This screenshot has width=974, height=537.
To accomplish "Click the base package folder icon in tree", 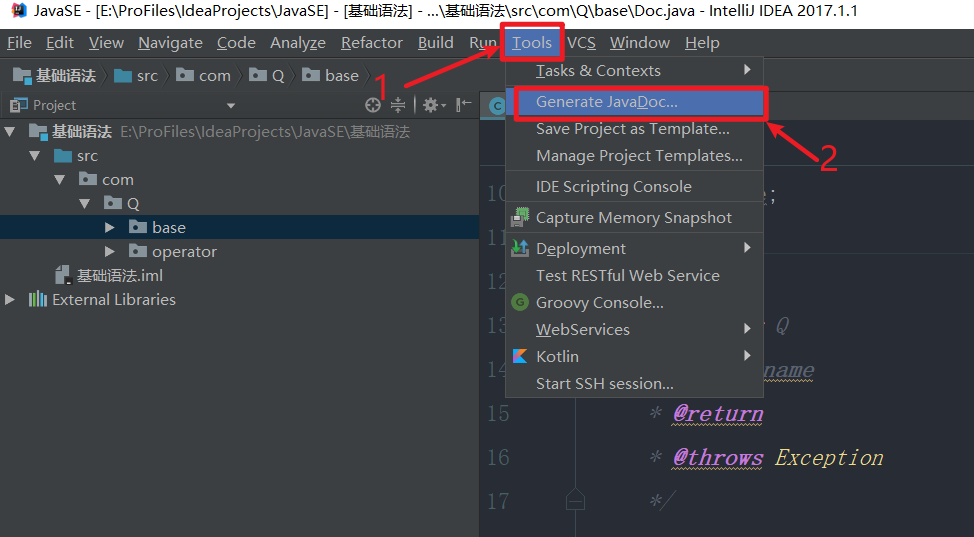I will click(137, 227).
